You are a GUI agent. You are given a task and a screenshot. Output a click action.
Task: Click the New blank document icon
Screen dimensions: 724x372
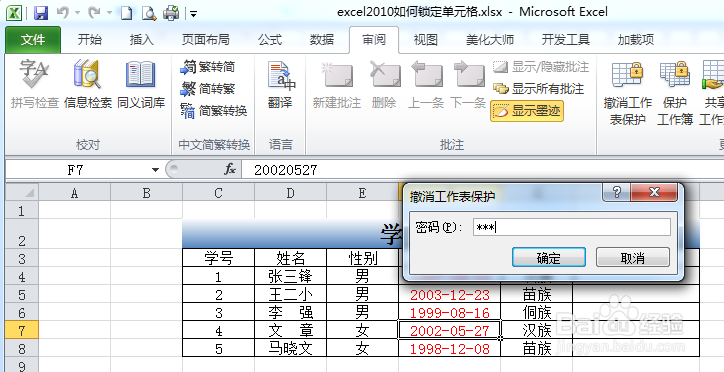(126, 13)
